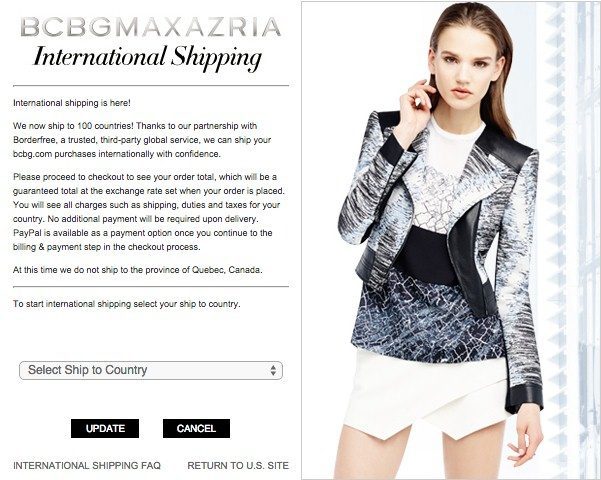Click the model's raised hand in photo
The height and width of the screenshot is (480, 601).
pyautogui.click(x=418, y=104)
